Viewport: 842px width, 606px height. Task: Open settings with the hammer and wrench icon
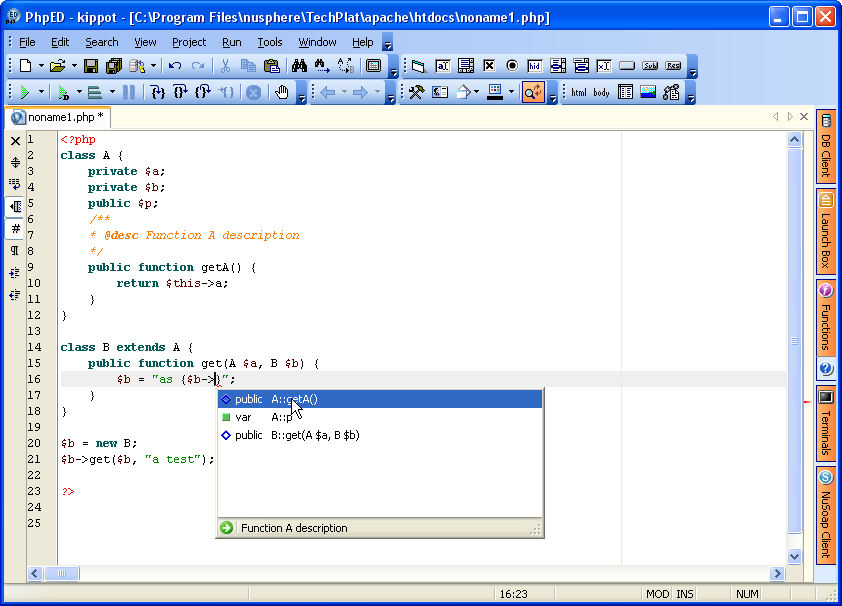(416, 92)
